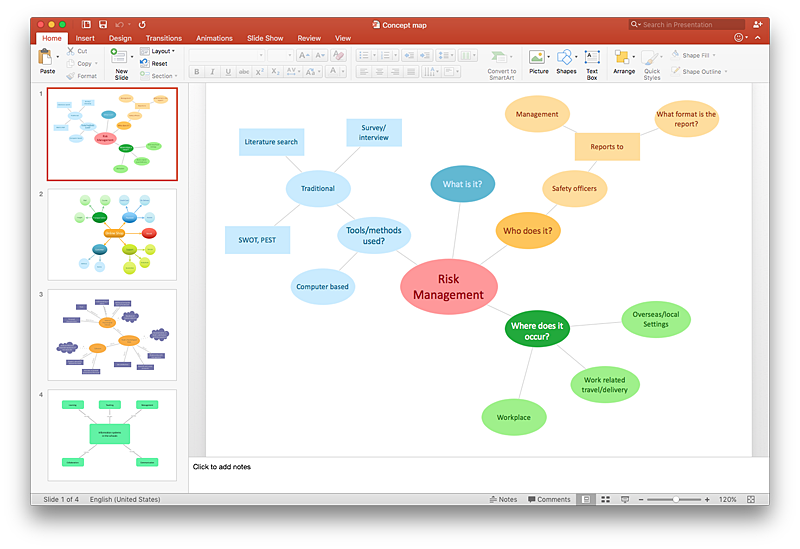Screen dimensions: 800x549
Task: Select slide 4 thumbnail
Action: pos(112,435)
